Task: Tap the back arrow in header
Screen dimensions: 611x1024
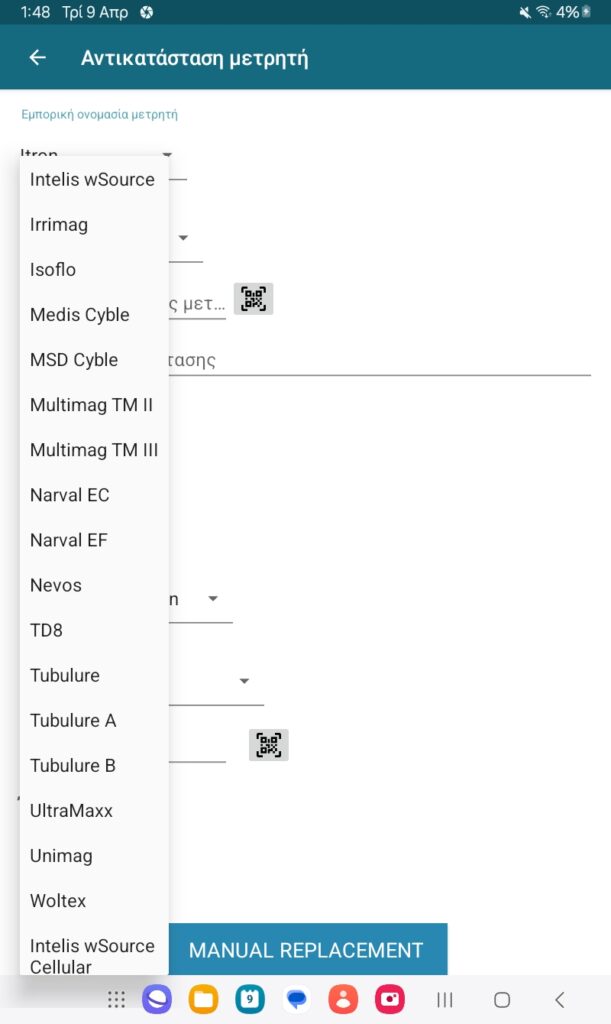Action: coord(38,57)
